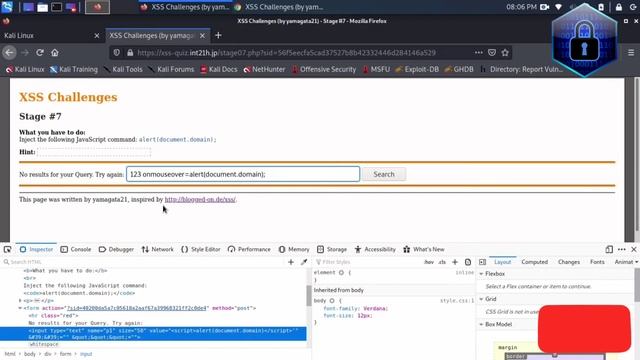Open the Storage panel
The image size is (640, 360).
[332, 249]
